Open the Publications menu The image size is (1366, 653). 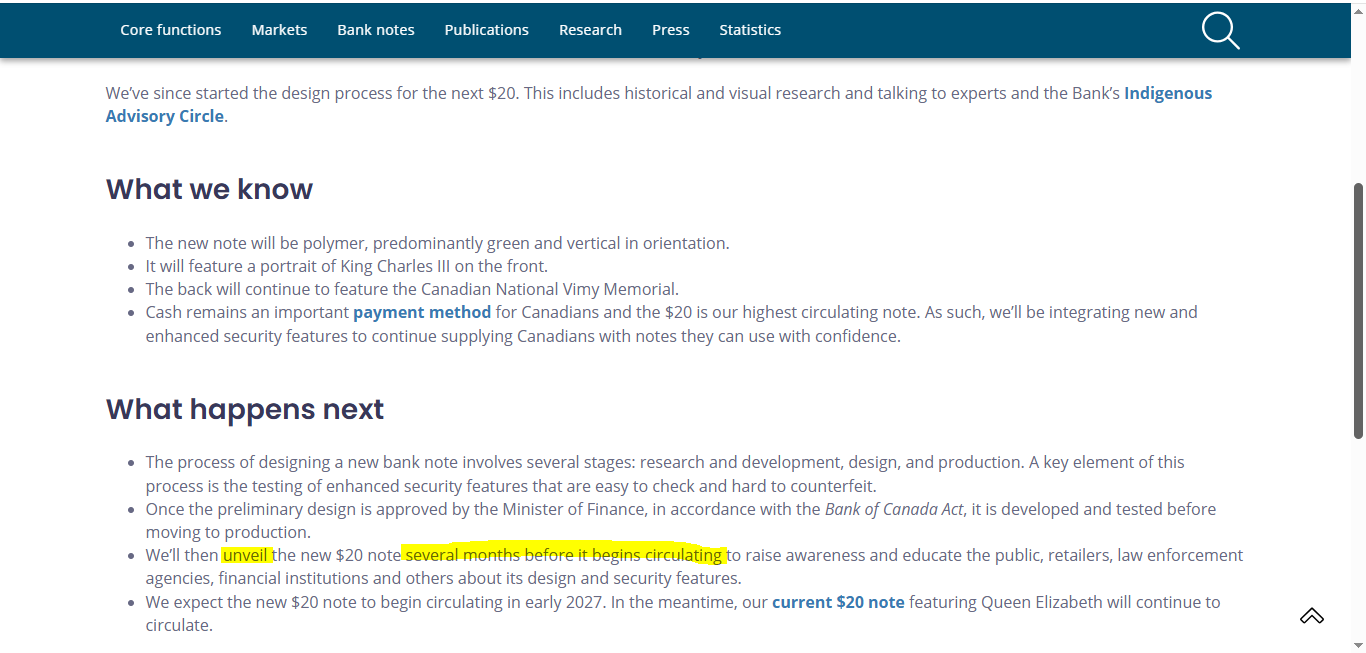(486, 30)
